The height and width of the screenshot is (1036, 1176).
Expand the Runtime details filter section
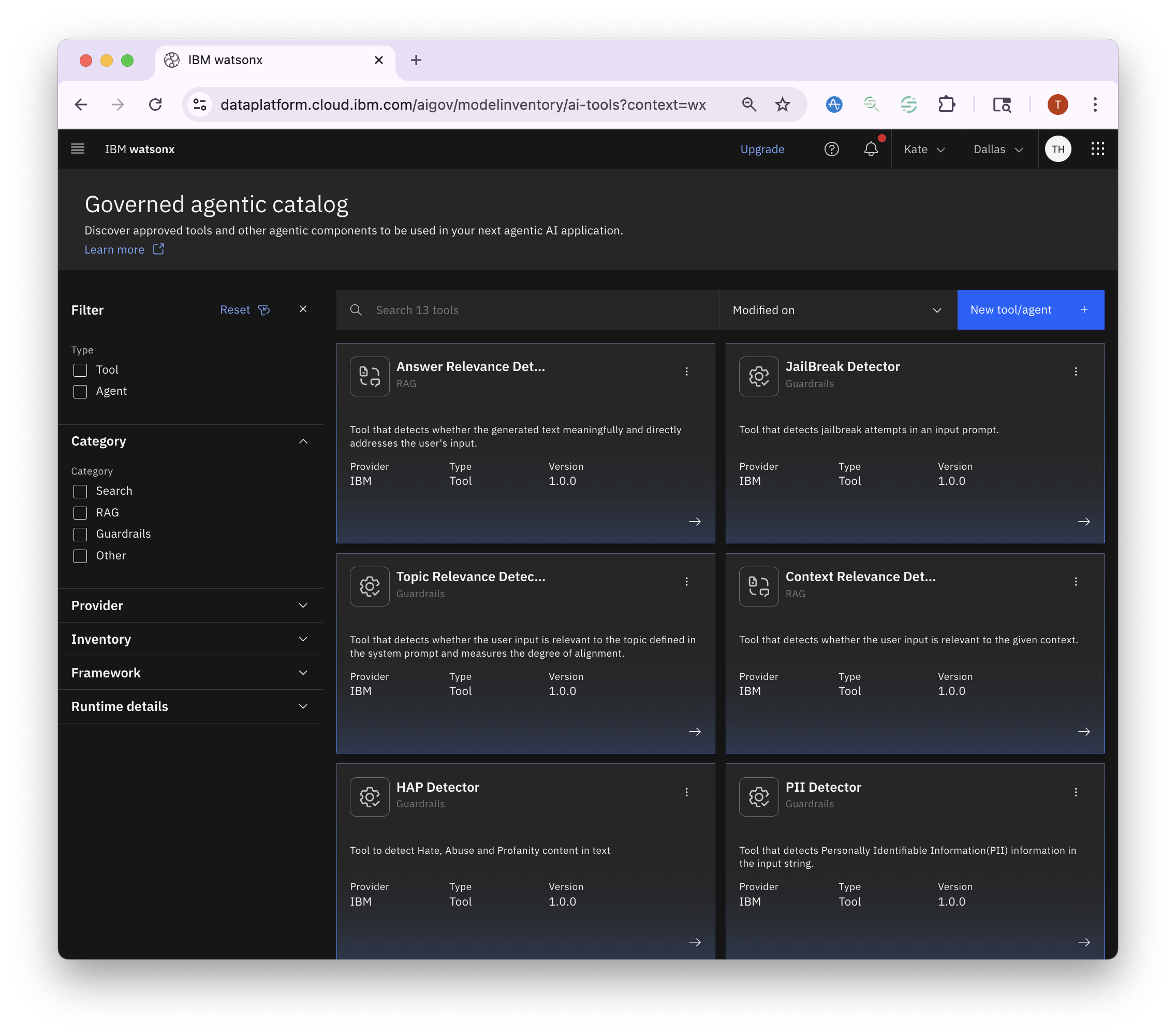[x=190, y=706]
